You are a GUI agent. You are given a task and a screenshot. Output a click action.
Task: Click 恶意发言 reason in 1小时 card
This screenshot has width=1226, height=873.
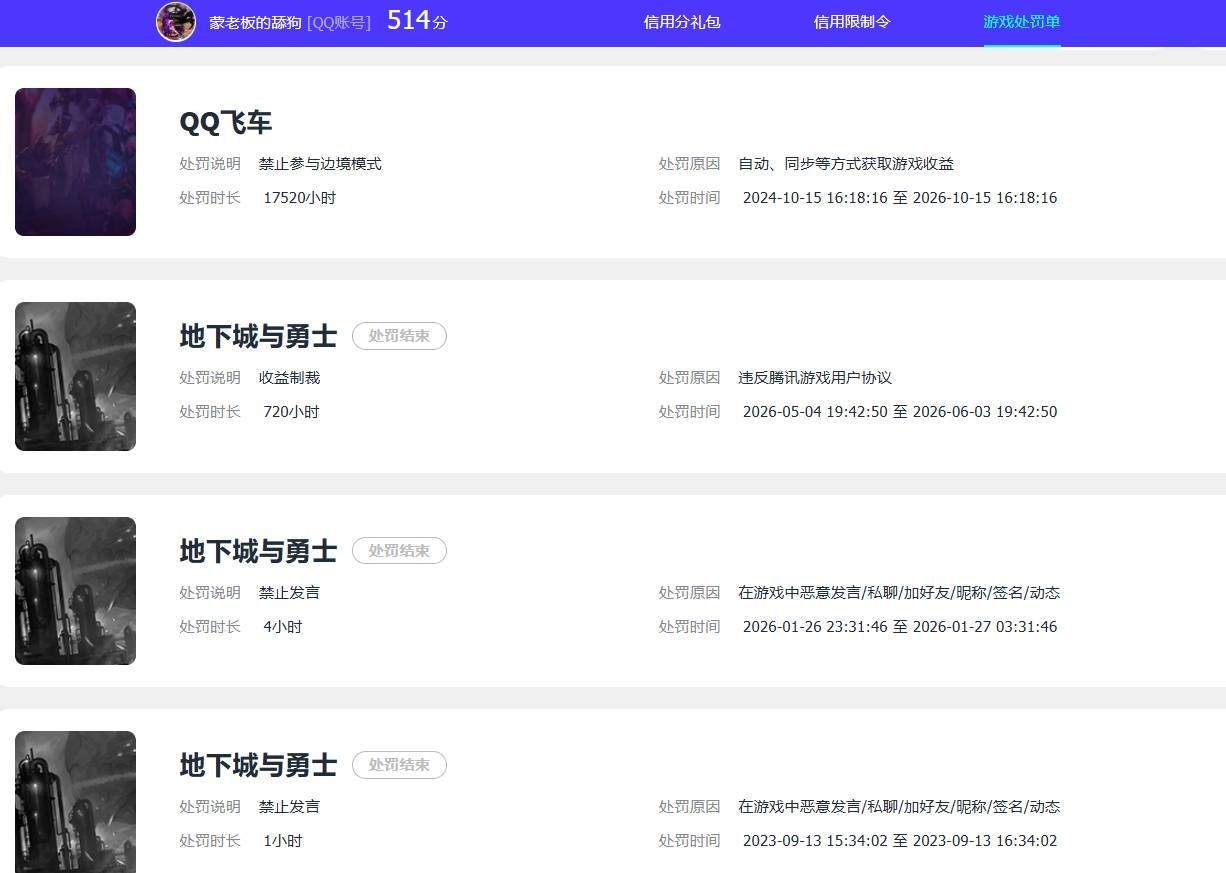899,807
